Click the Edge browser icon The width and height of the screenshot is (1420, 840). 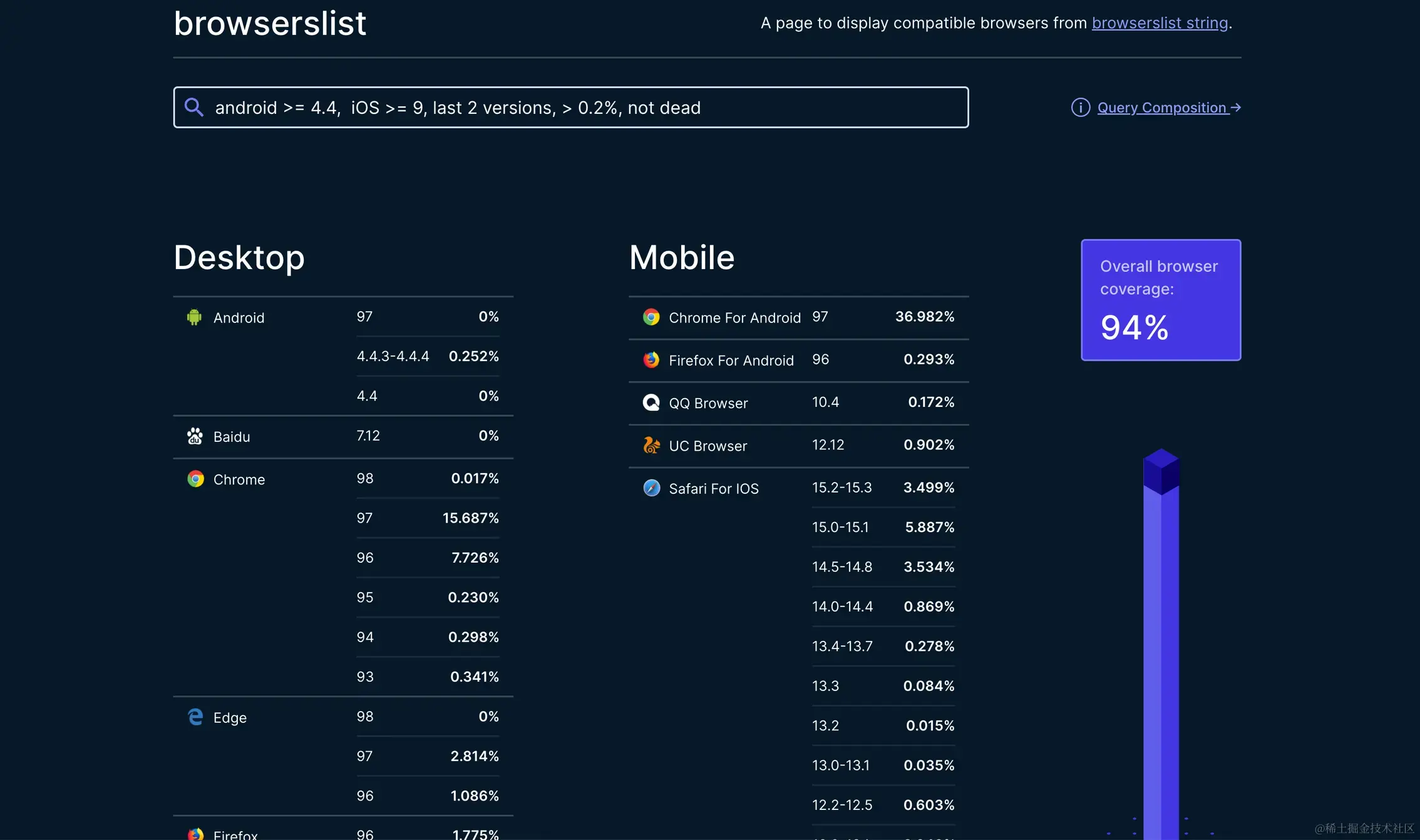point(195,717)
